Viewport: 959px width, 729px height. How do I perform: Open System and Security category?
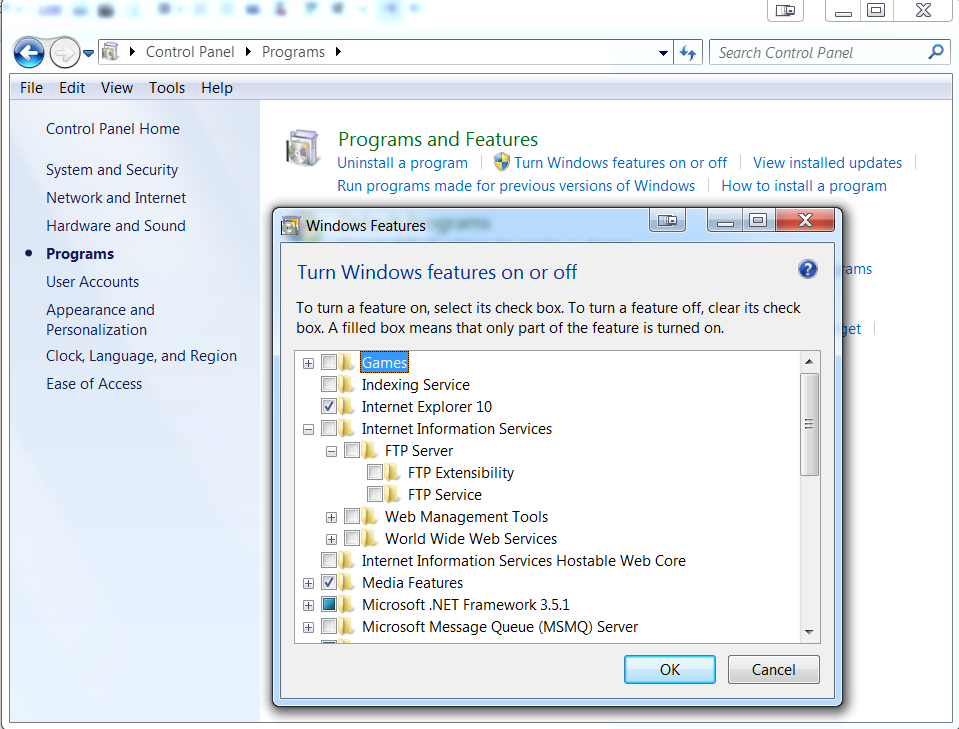tap(112, 170)
